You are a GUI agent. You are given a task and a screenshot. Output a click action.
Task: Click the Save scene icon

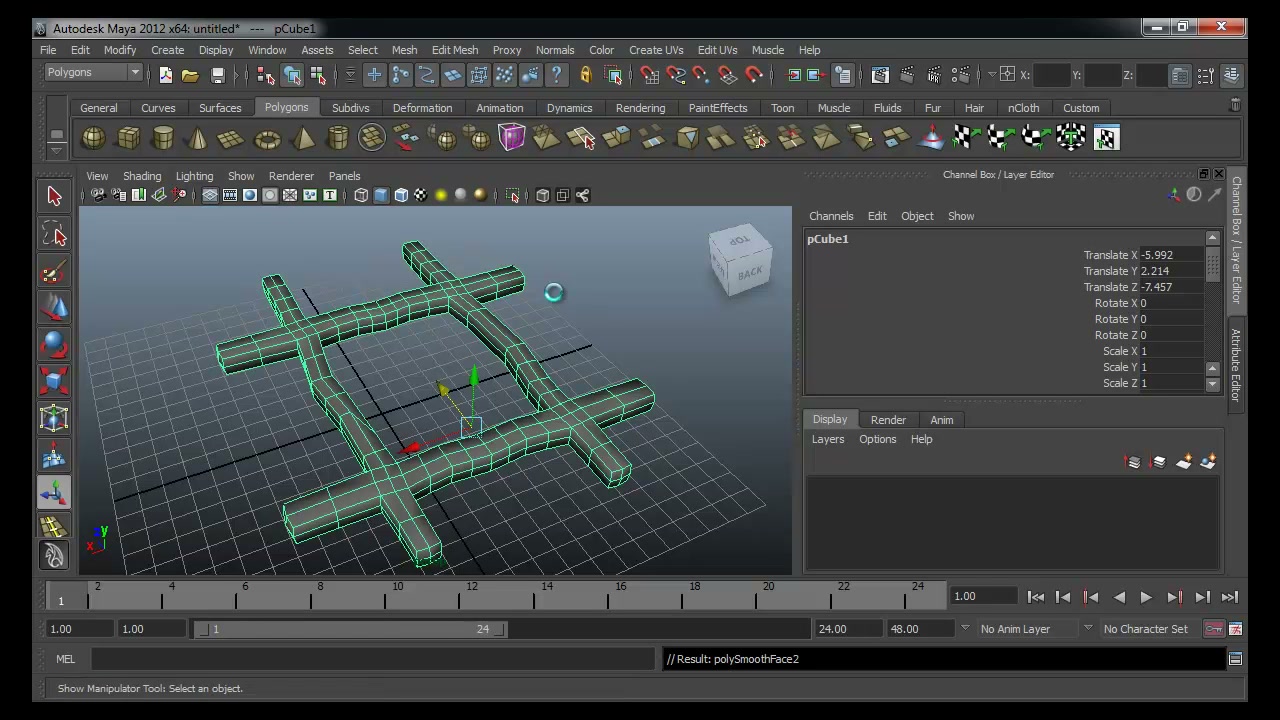point(217,75)
